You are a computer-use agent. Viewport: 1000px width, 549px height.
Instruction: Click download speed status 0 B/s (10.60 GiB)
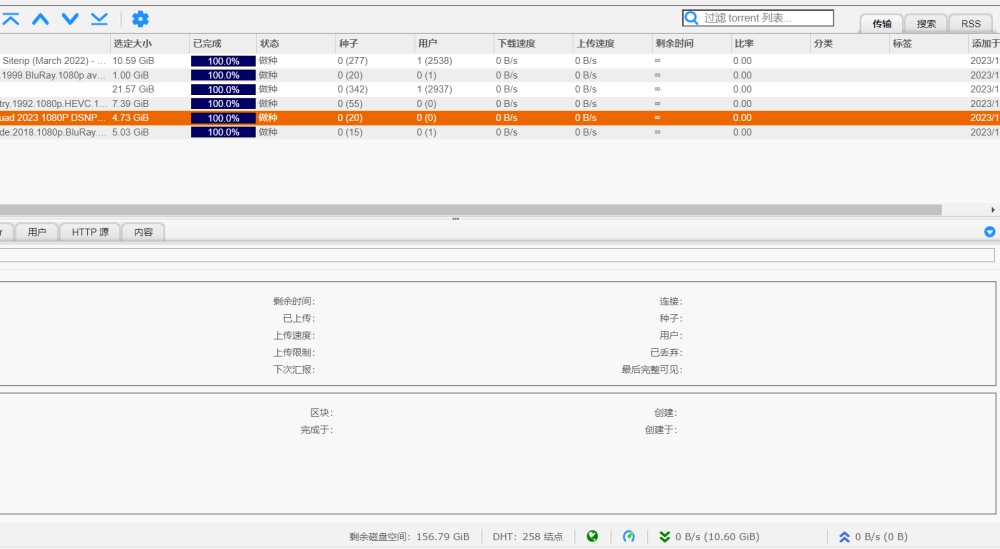coord(709,537)
